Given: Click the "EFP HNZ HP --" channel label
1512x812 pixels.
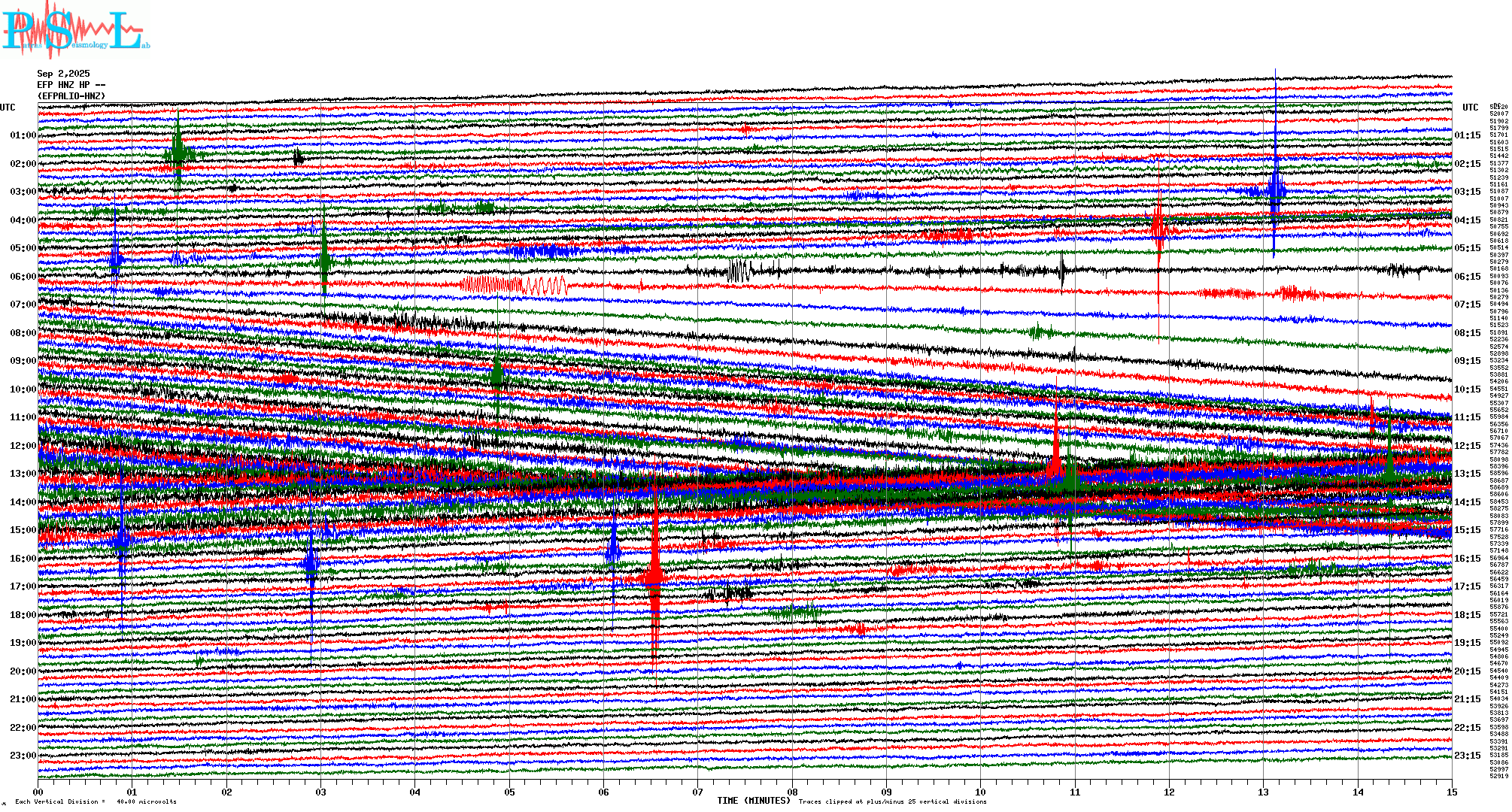Looking at the screenshot, I should pos(71,85).
